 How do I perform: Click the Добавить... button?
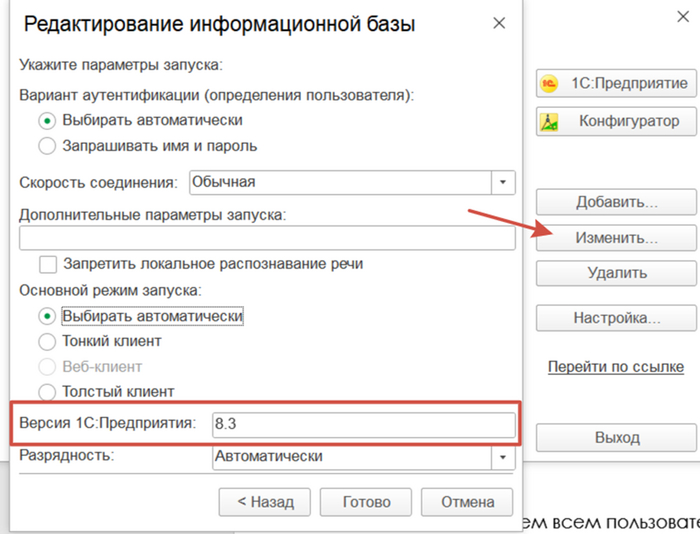click(616, 202)
